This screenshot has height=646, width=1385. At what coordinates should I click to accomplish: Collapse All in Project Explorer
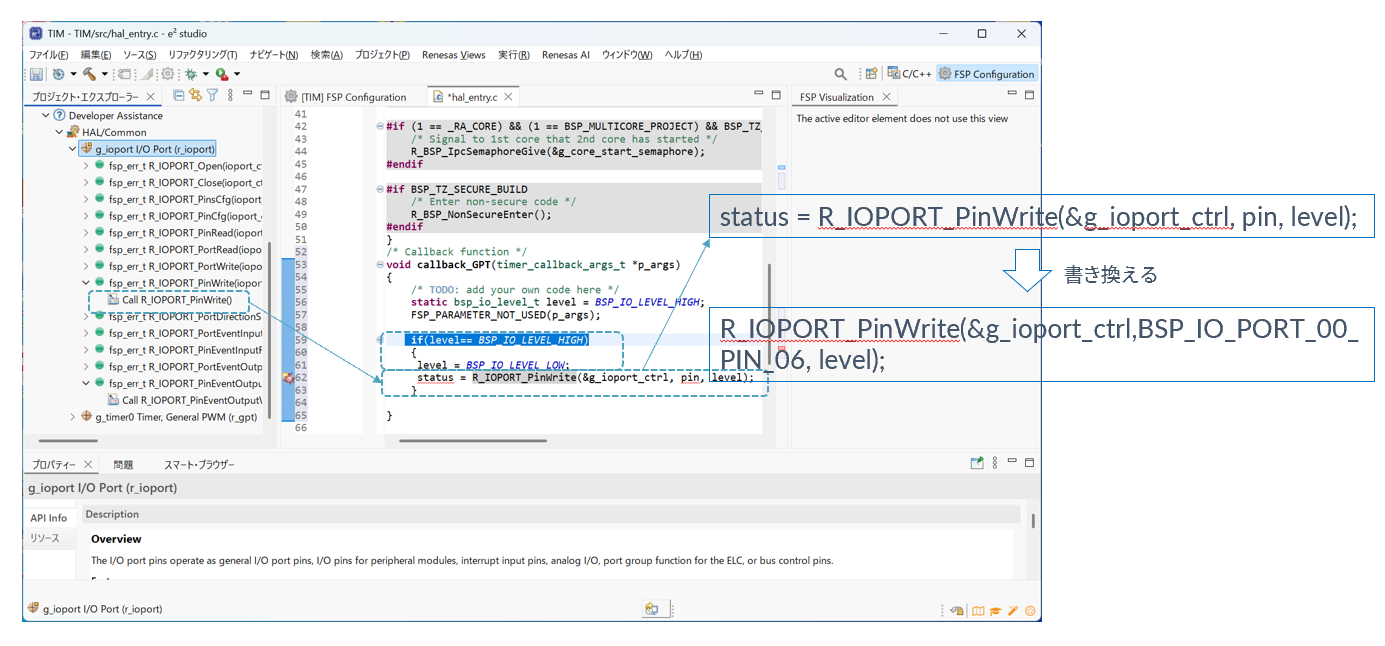click(179, 96)
